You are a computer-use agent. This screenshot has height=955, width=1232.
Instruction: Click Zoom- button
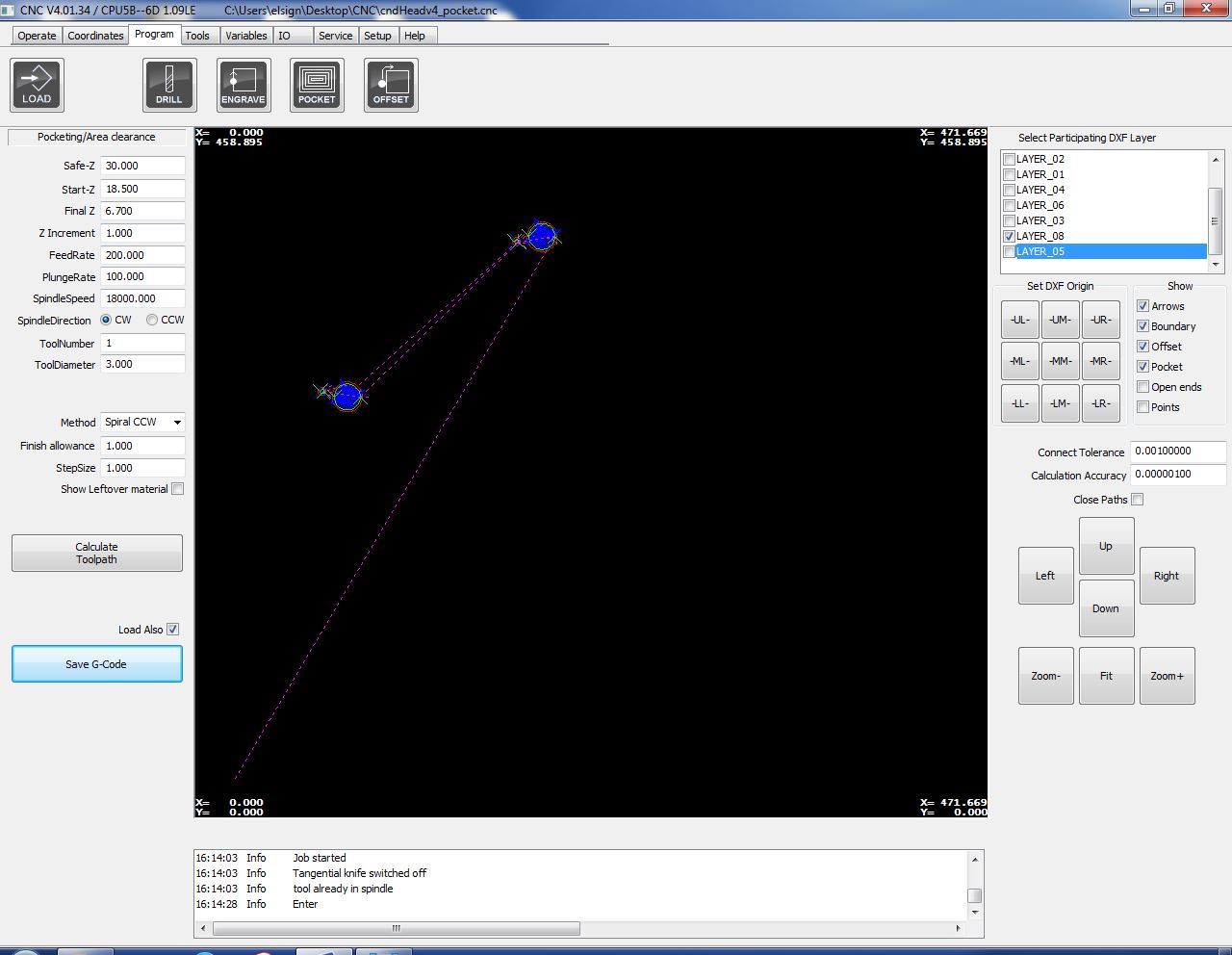pos(1046,676)
